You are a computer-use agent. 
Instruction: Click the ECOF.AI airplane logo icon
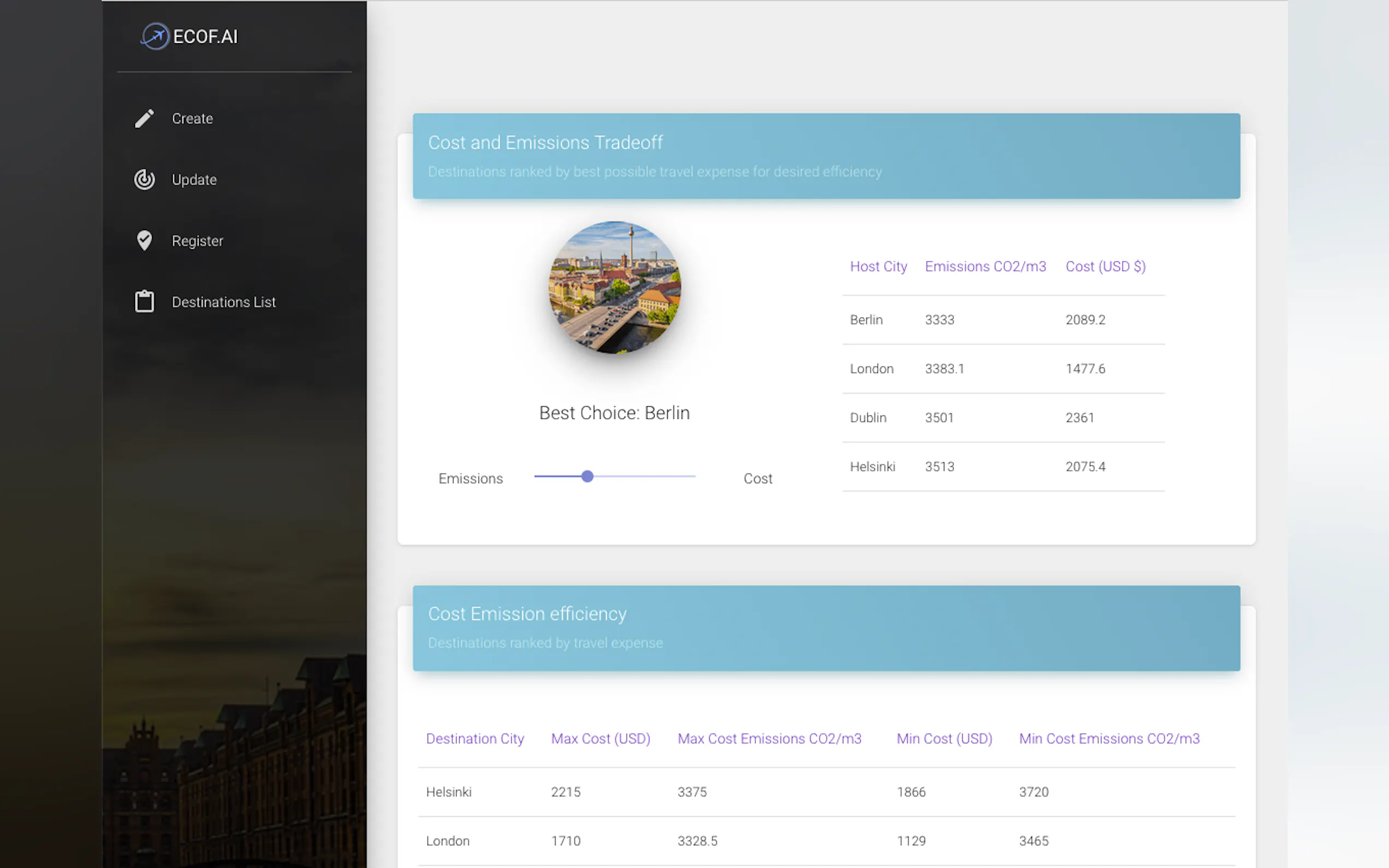tap(154, 36)
